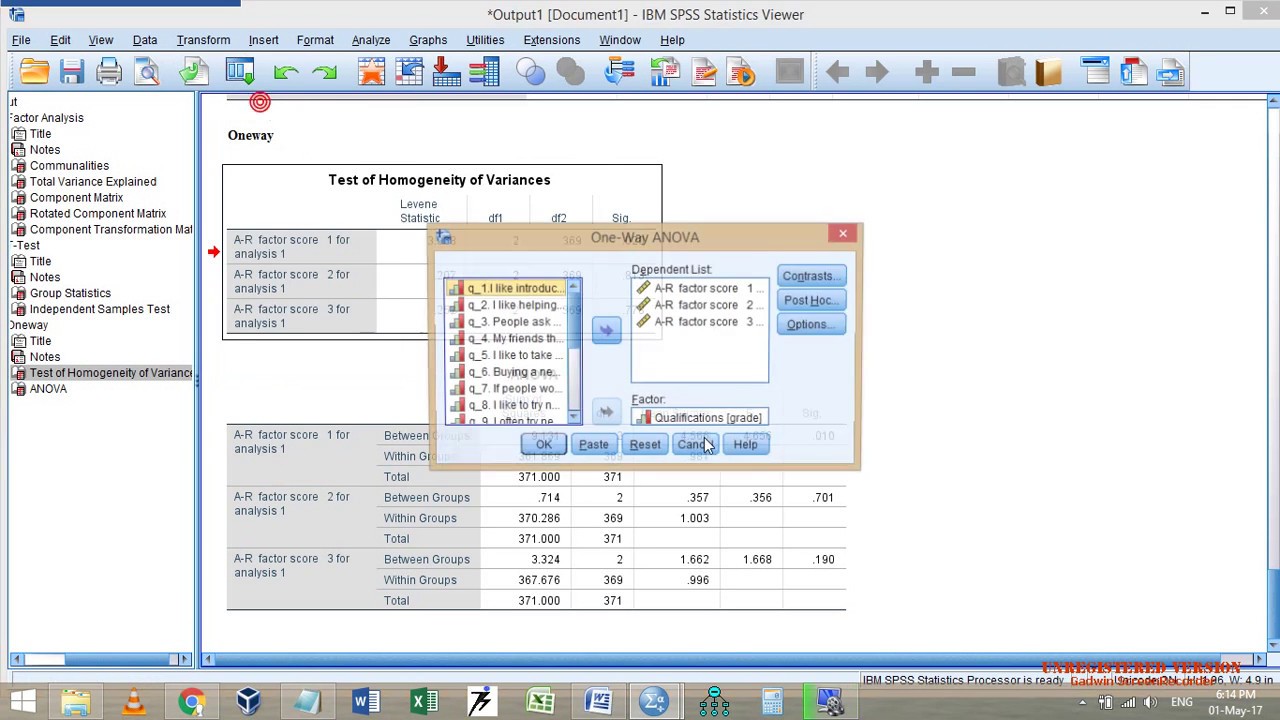
Task: Click the overlapping blue circles toolbar icon
Action: coord(531,72)
